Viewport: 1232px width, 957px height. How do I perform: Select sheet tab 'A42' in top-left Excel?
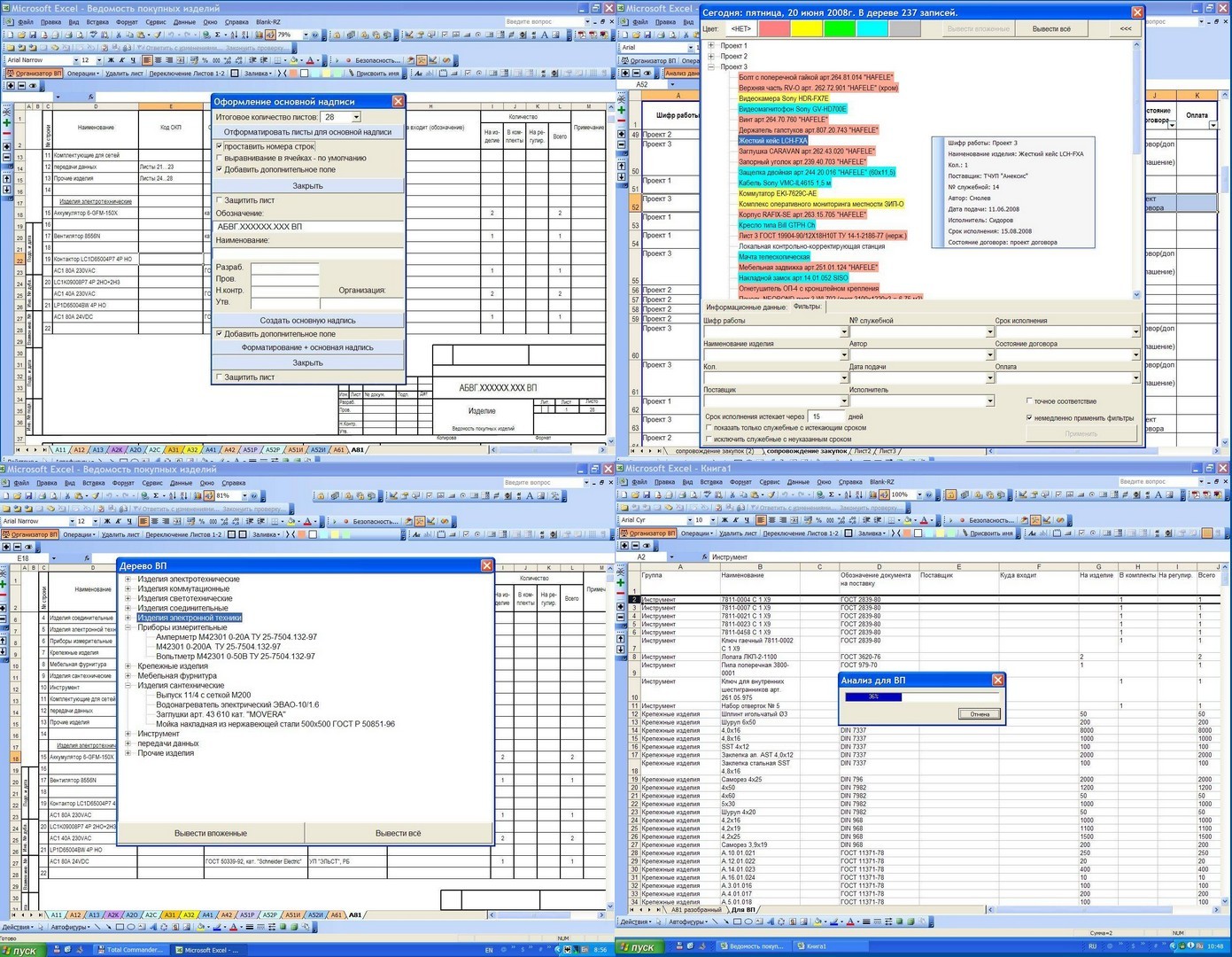[229, 449]
